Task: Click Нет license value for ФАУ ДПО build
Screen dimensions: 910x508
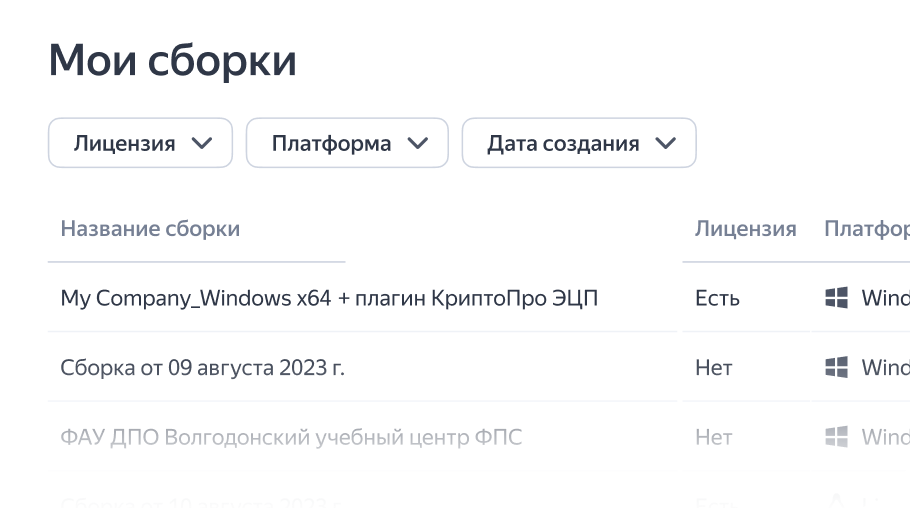Action: (713, 437)
